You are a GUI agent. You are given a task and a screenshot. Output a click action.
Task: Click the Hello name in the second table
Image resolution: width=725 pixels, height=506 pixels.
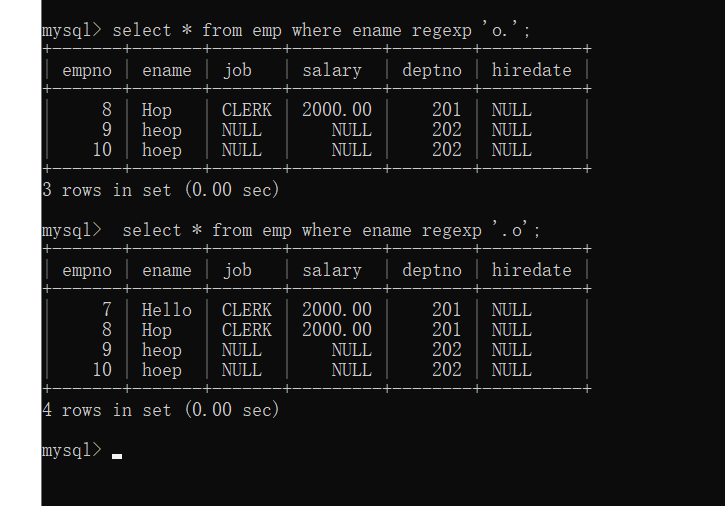(166, 309)
